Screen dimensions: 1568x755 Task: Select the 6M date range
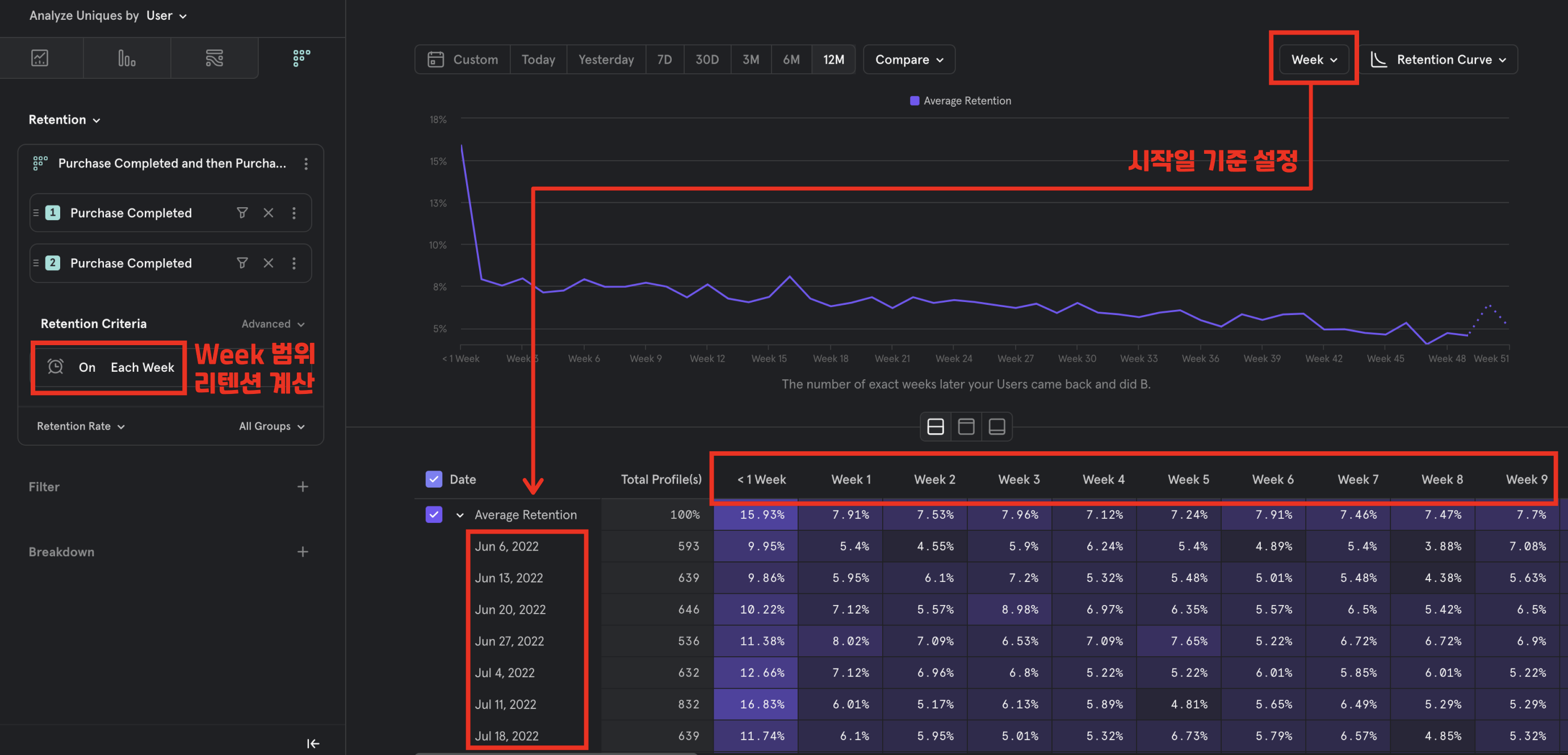click(791, 60)
